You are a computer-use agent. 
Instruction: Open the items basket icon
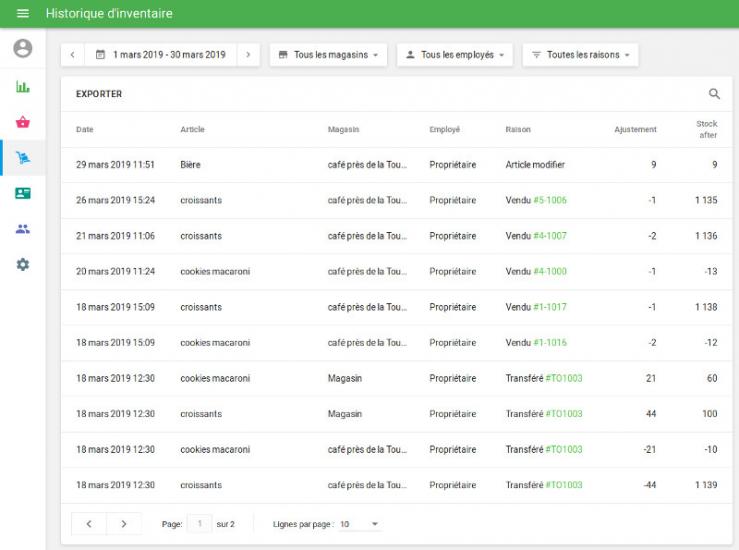click(x=23, y=122)
